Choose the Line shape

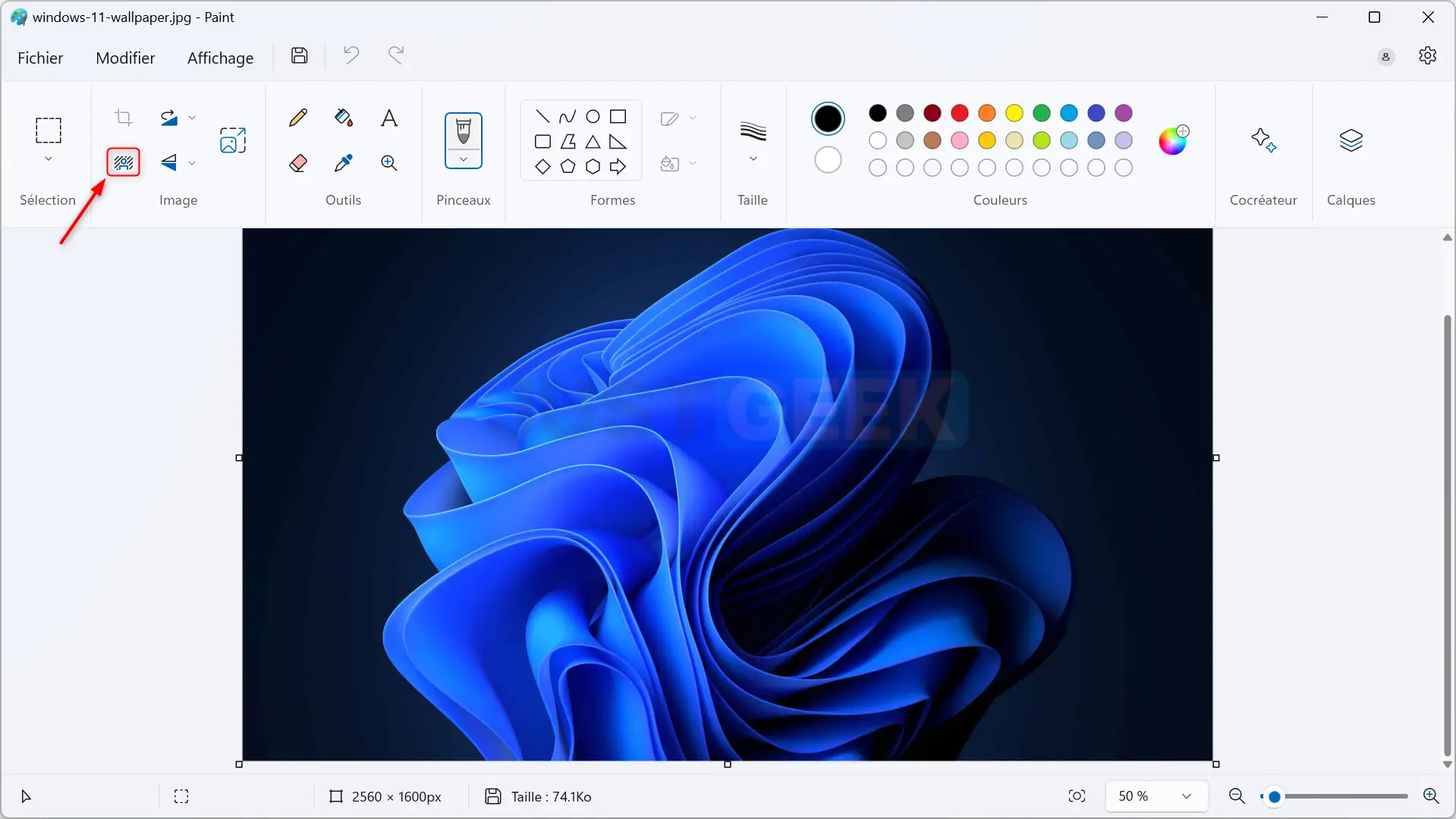(x=542, y=117)
